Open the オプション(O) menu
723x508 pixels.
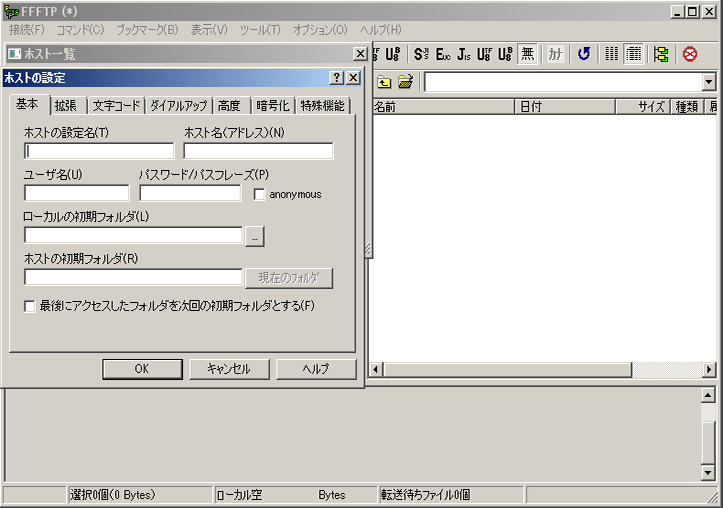(320, 30)
